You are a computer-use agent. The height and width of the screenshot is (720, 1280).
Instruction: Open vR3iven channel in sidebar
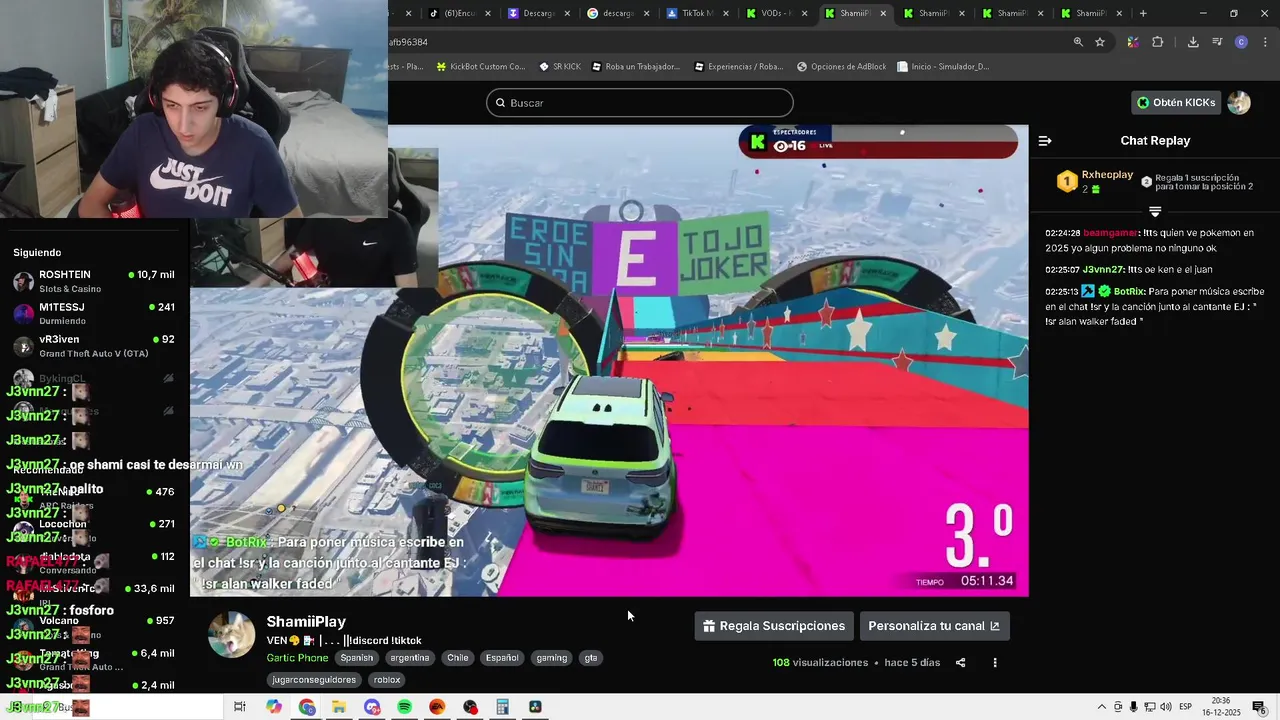[x=94, y=346]
